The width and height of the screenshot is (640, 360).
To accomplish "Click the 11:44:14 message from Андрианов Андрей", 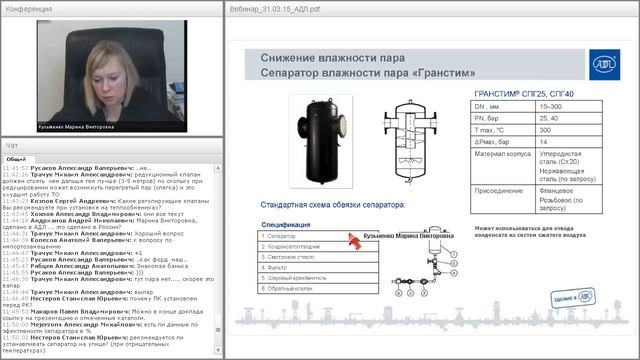I will (x=100, y=224).
